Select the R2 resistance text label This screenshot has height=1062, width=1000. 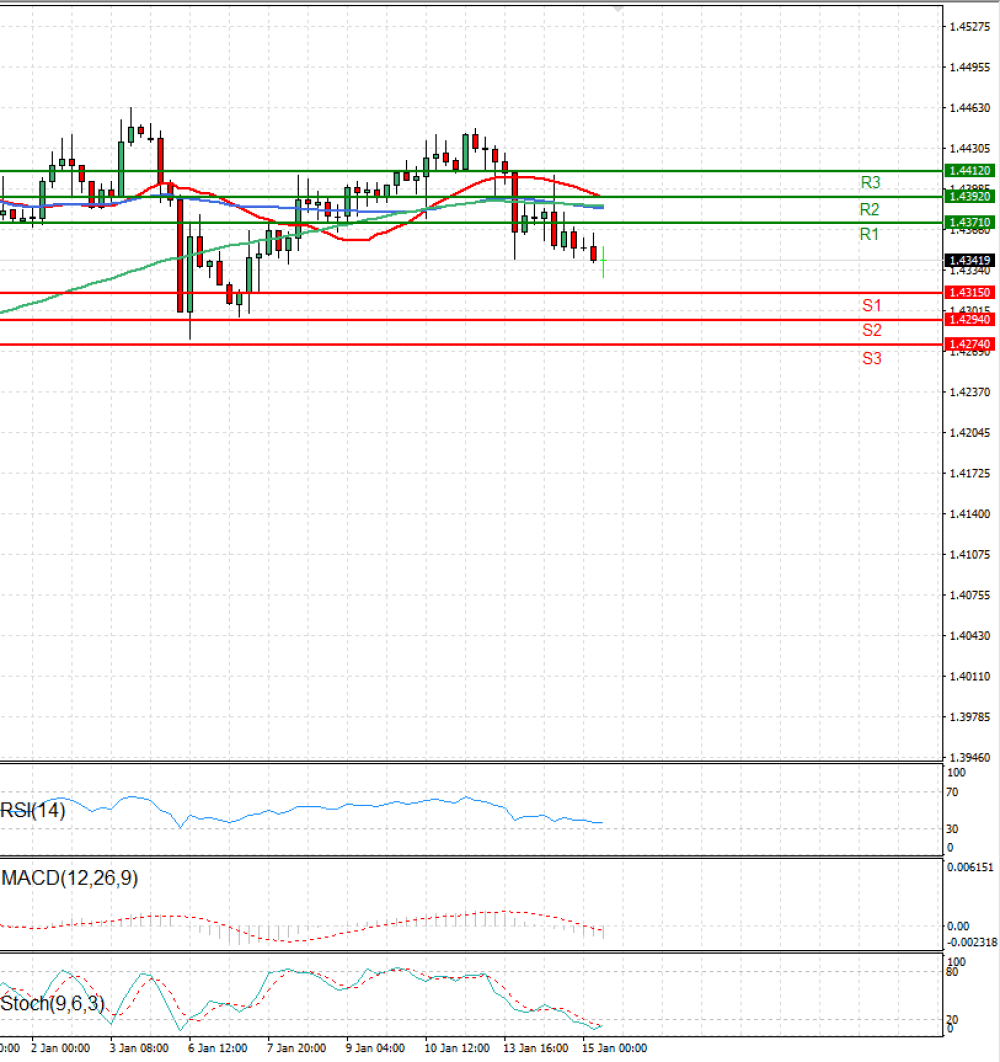click(869, 209)
